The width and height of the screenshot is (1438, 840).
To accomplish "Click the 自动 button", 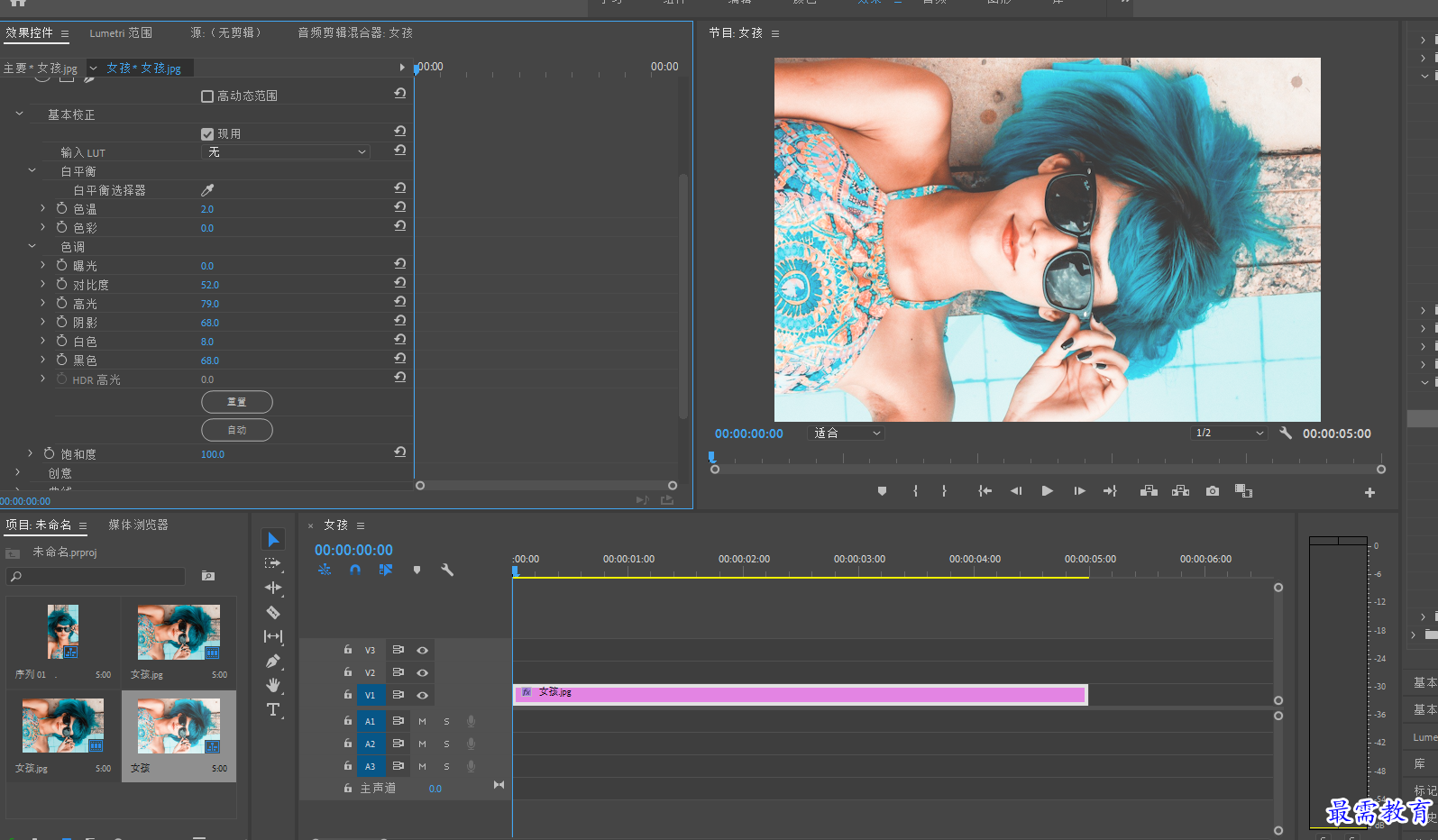I will coord(237,430).
